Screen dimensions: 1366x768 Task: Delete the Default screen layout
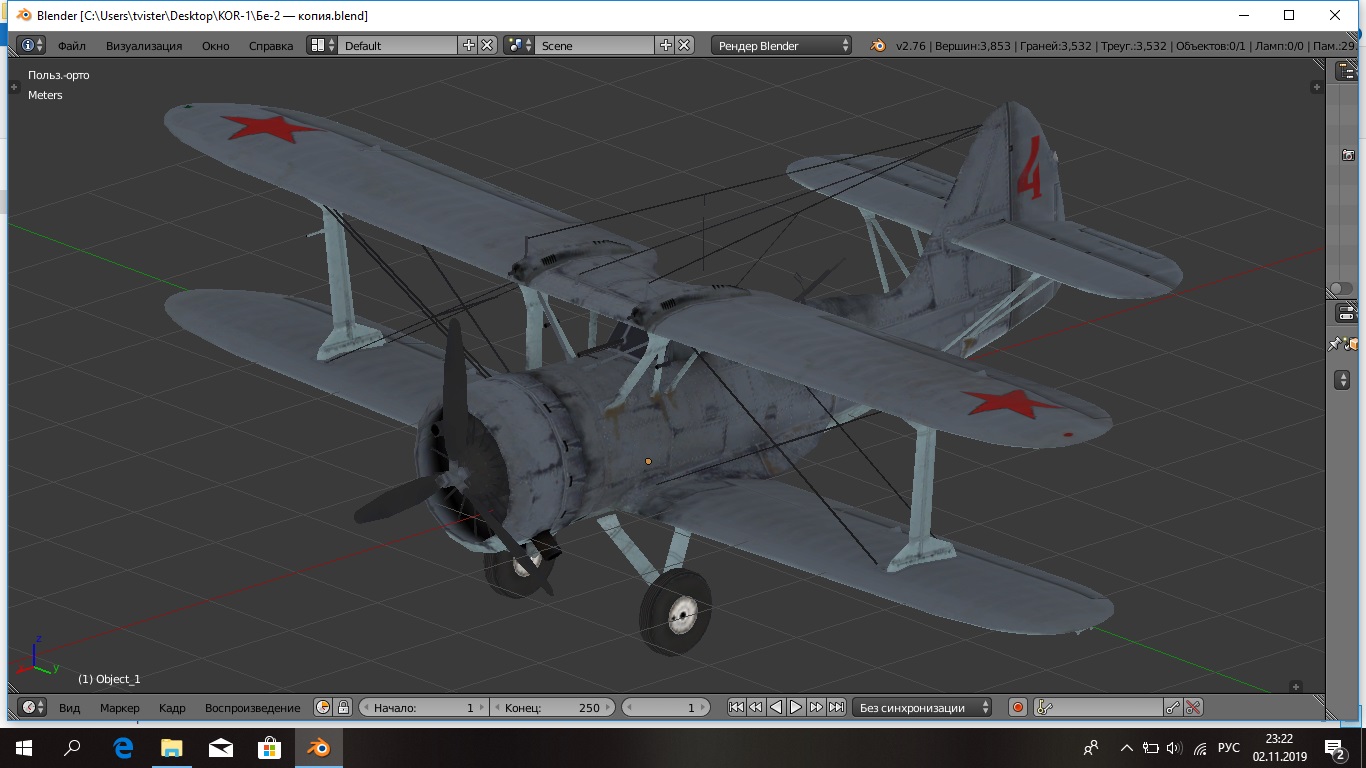coord(487,45)
